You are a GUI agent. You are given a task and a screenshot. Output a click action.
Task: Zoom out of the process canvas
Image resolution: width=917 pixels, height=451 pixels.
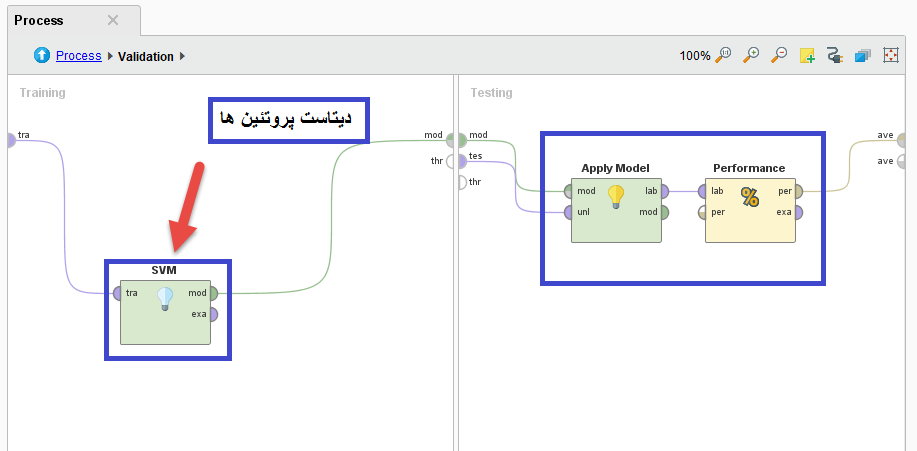click(x=778, y=56)
